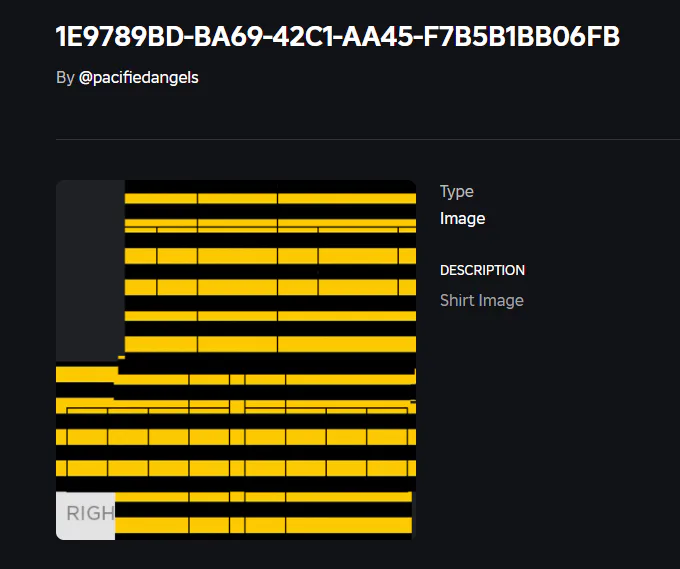Open the @pacifiedangels creator profile link
The image size is (680, 569).
coord(139,77)
